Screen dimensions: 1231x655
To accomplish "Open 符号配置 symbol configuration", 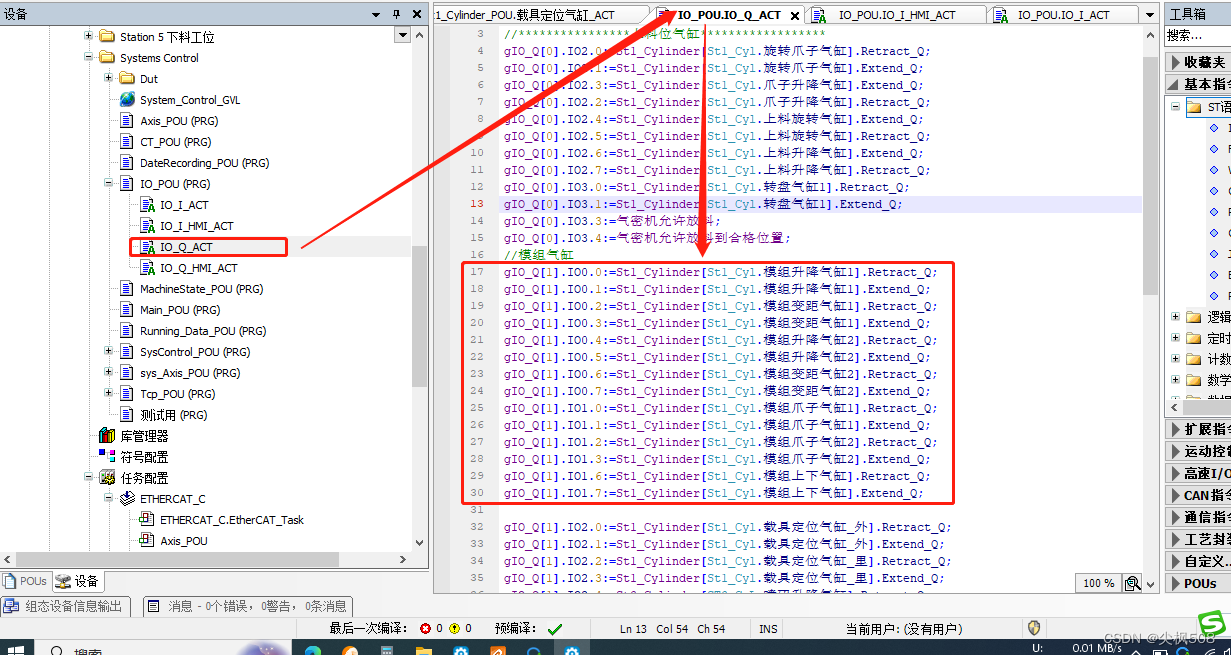I will pyautogui.click(x=144, y=457).
